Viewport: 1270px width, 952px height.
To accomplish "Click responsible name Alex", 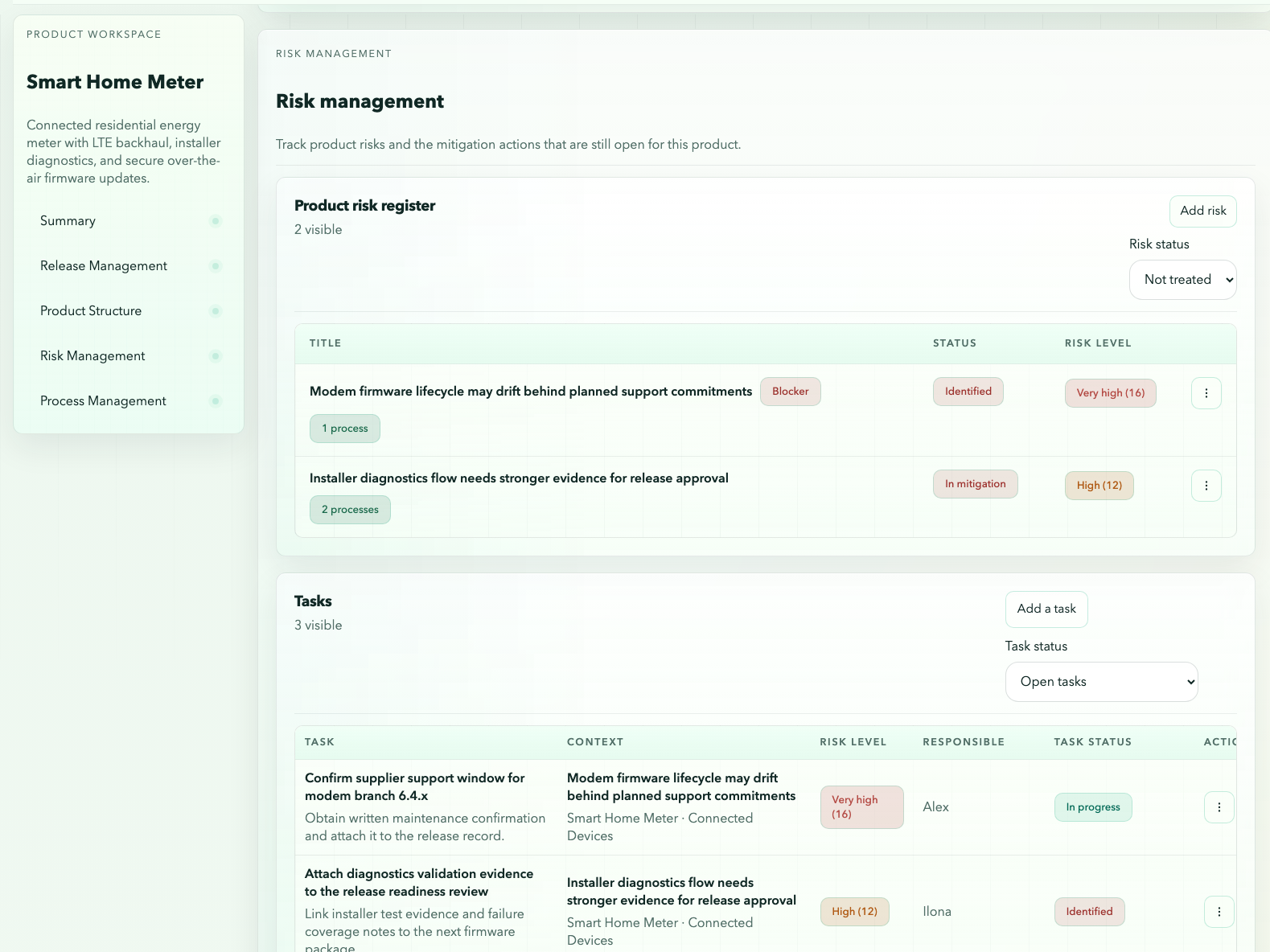I will [x=935, y=807].
